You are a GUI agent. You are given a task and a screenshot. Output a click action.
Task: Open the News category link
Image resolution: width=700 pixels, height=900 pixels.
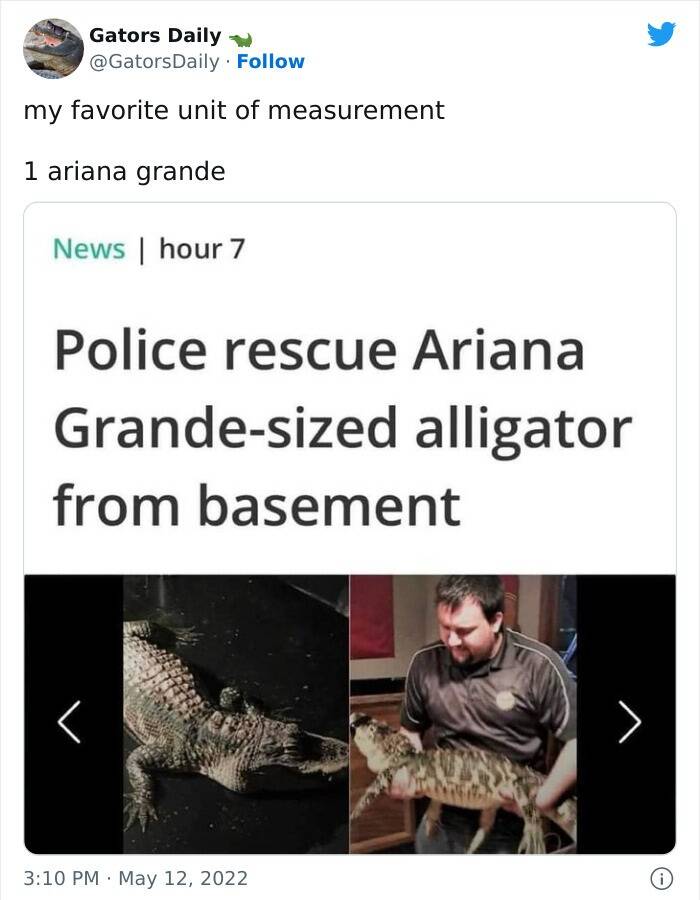[x=89, y=249]
